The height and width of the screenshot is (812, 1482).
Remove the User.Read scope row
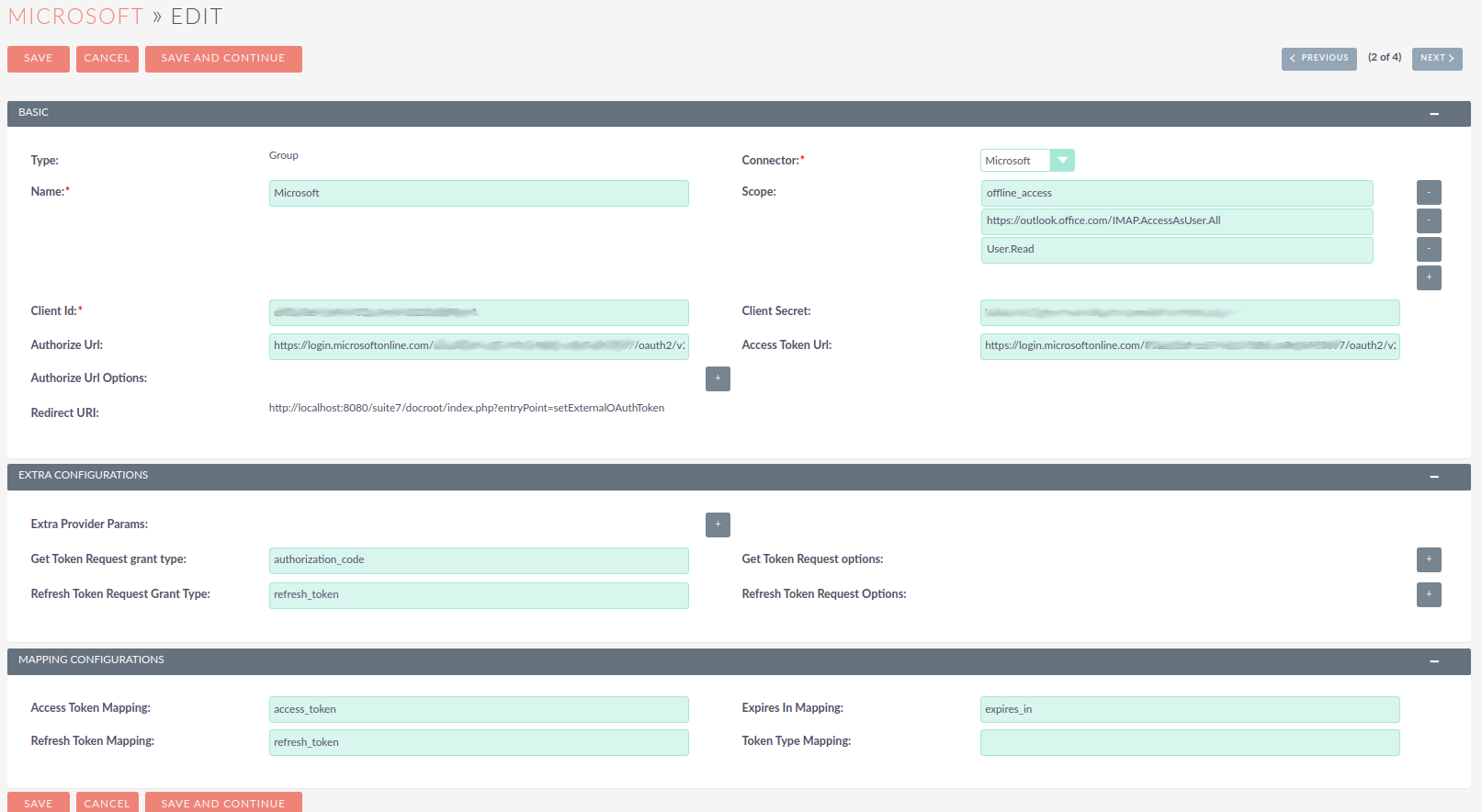pos(1429,249)
